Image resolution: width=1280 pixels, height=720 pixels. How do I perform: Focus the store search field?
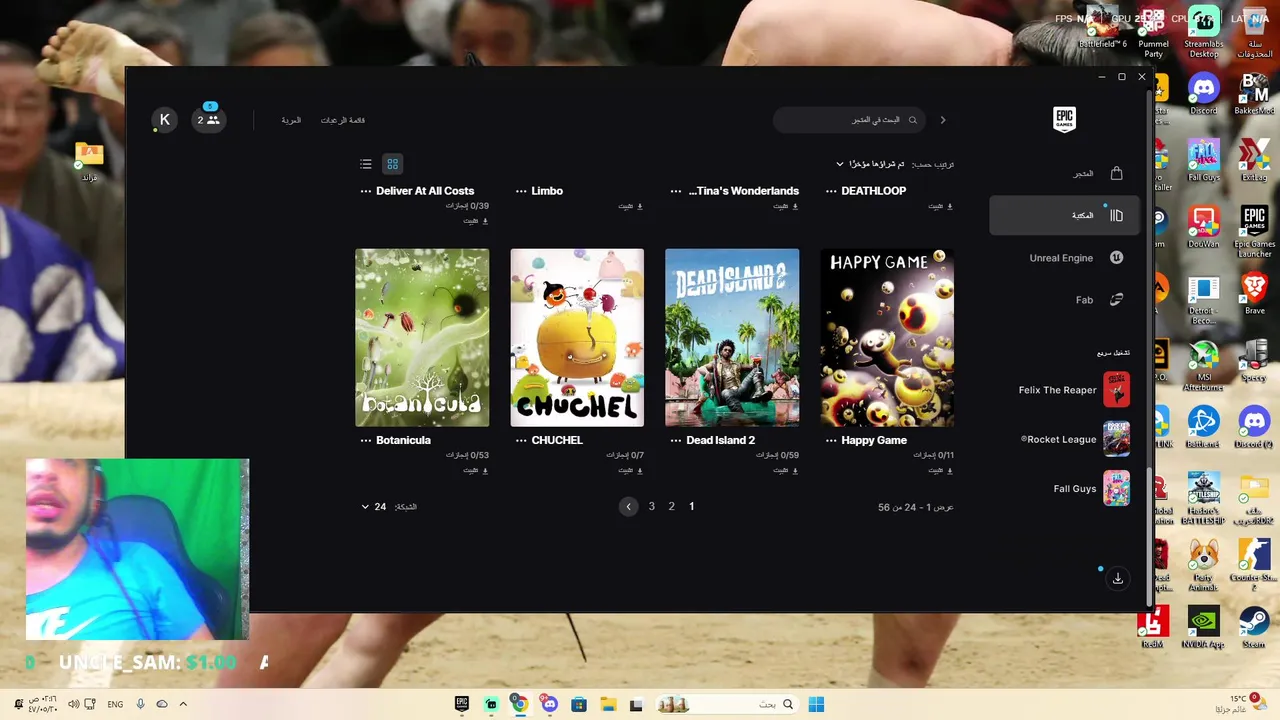849,120
